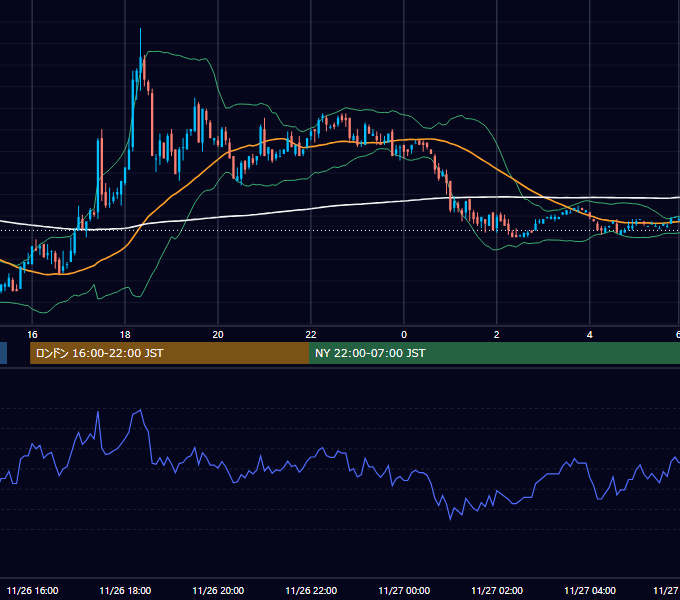Viewport: 680px width, 600px height.
Task: Select the ロンドン 16:00-22:00 JST session bar
Action: tap(170, 353)
